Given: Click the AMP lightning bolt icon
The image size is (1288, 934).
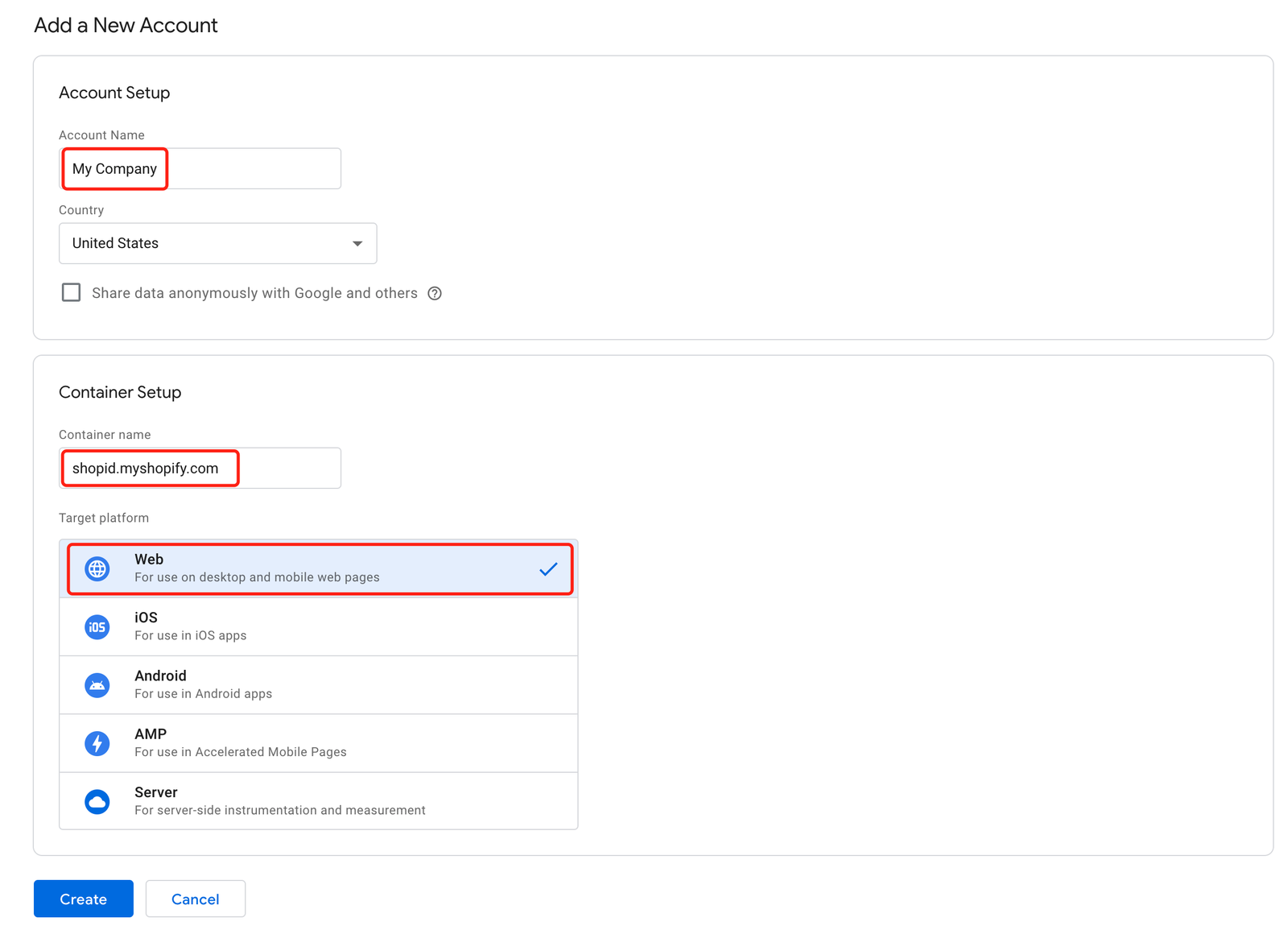Looking at the screenshot, I should point(97,743).
